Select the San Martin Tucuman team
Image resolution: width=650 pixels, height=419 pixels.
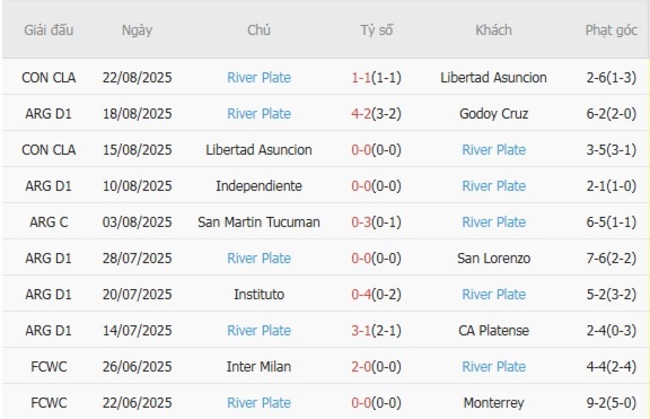coord(259,222)
